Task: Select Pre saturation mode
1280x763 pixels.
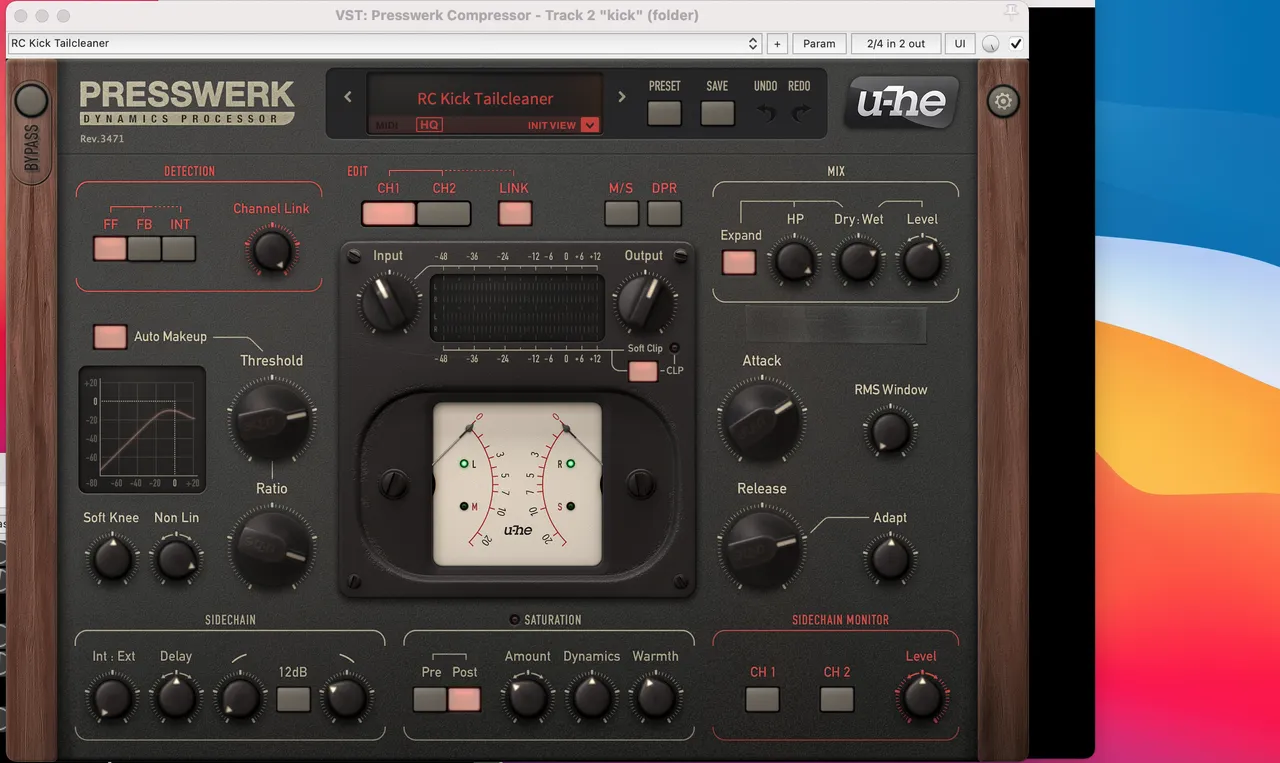Action: 430,699
